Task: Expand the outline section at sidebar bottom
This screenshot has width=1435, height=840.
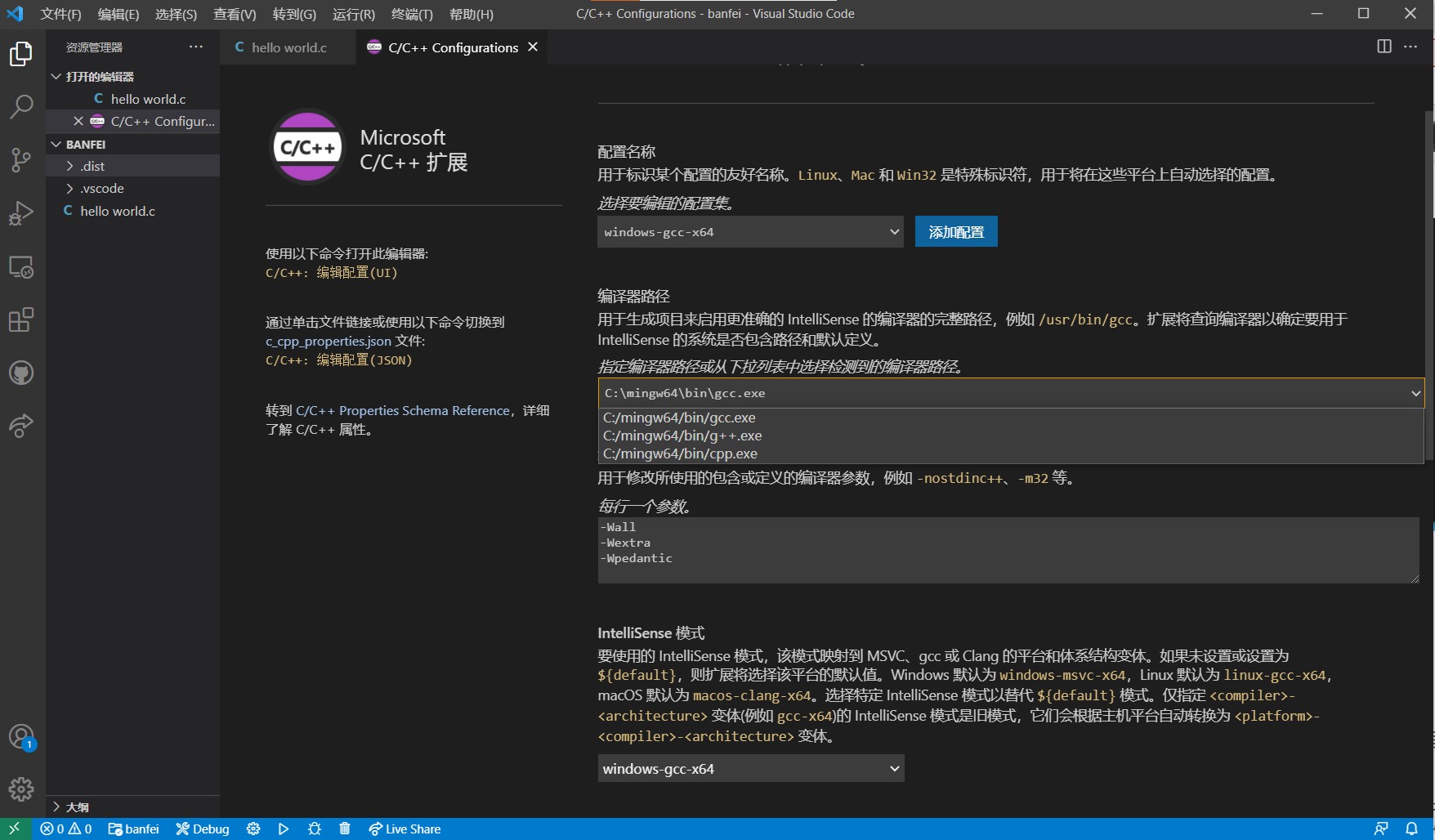Action: (x=132, y=806)
